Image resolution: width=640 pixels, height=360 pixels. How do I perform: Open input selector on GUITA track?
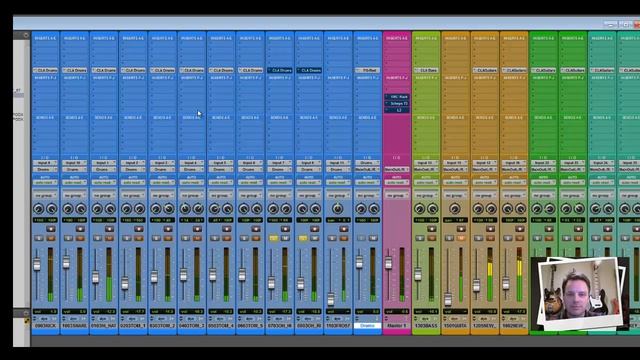[x=455, y=163]
